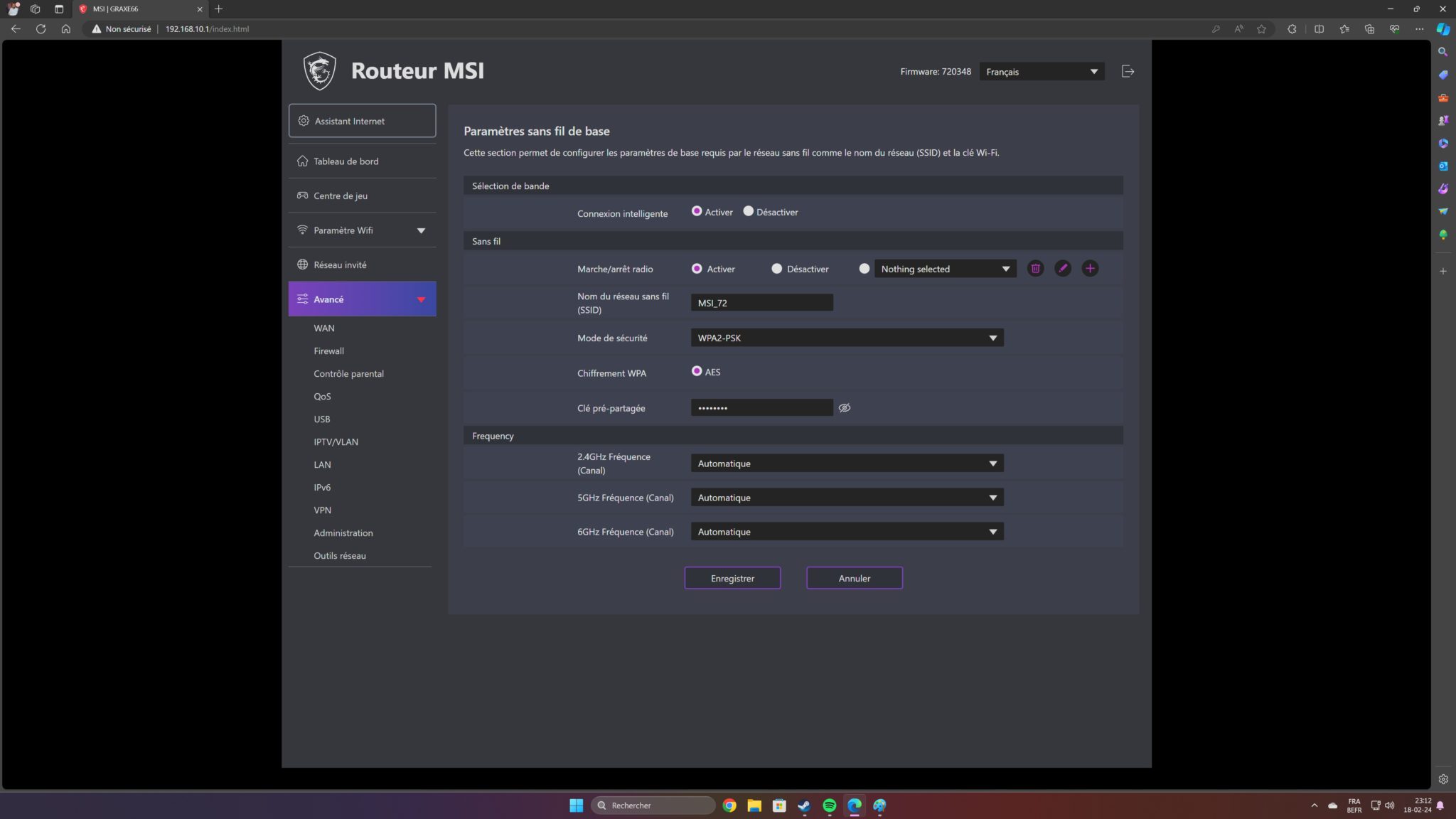Select Désactiver for Marche/arrêt radio
The height and width of the screenshot is (819, 1456).
tap(776, 268)
